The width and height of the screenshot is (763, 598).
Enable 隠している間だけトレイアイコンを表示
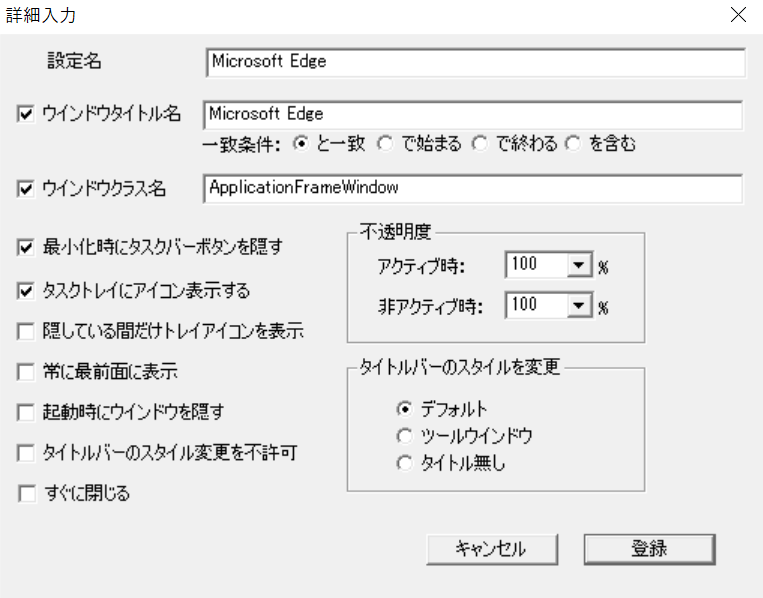pos(25,331)
